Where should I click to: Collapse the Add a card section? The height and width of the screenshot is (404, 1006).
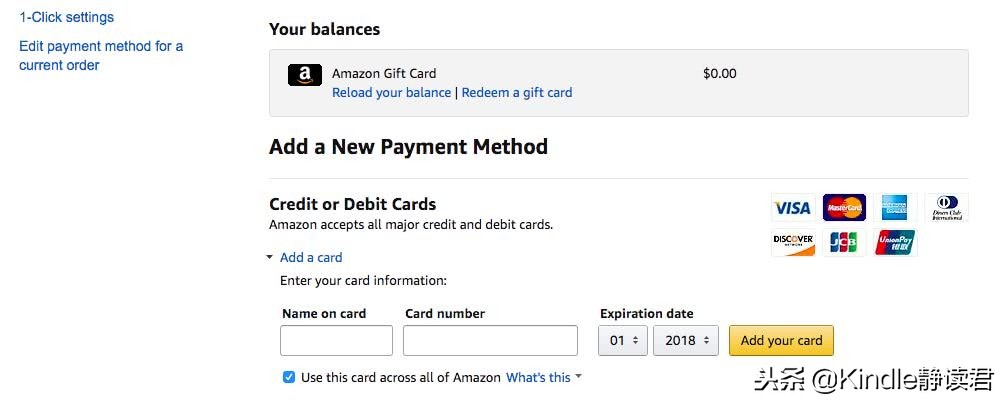(x=310, y=257)
